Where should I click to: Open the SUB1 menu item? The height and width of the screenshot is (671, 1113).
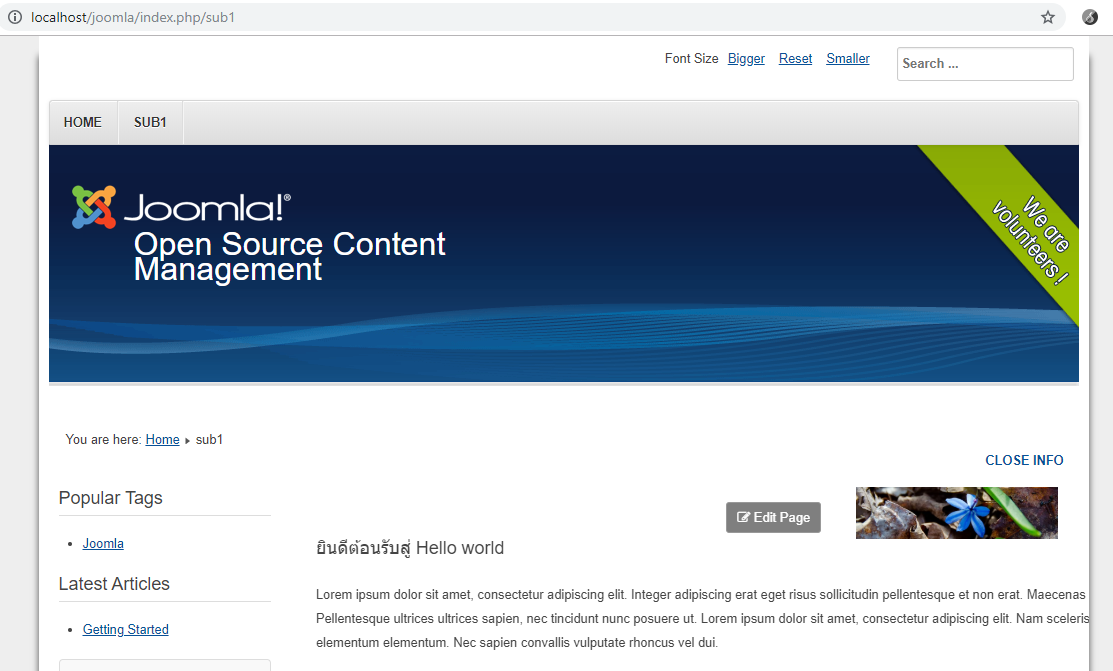[x=150, y=123]
